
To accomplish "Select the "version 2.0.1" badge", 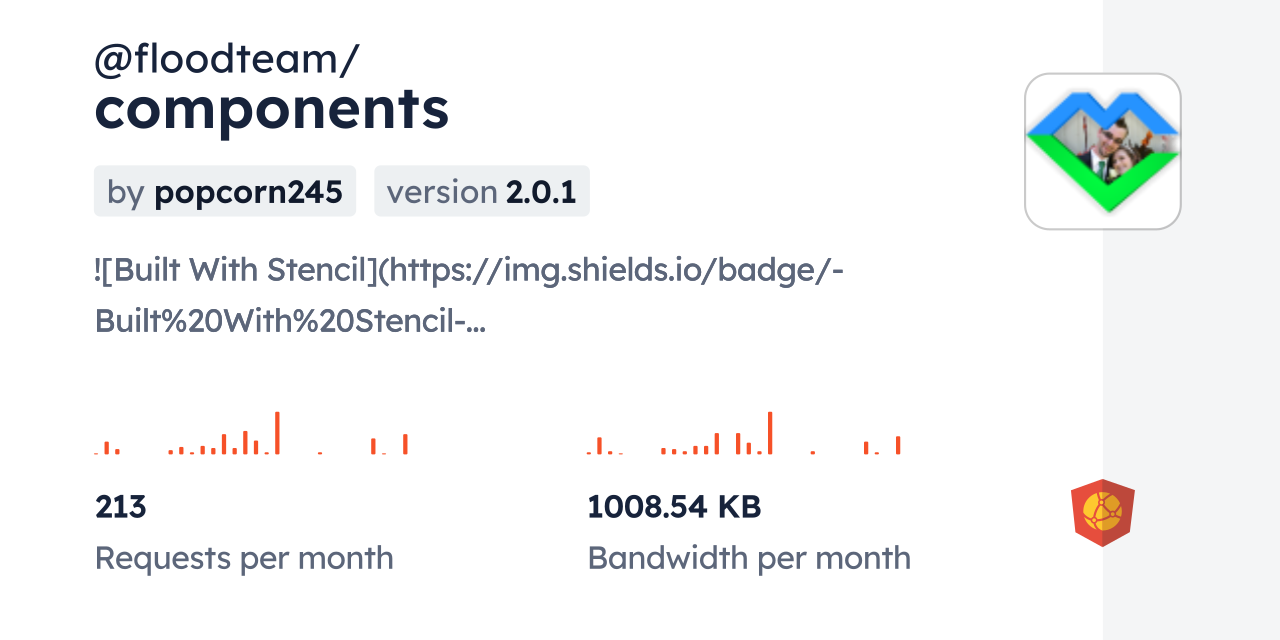I will coord(482,191).
